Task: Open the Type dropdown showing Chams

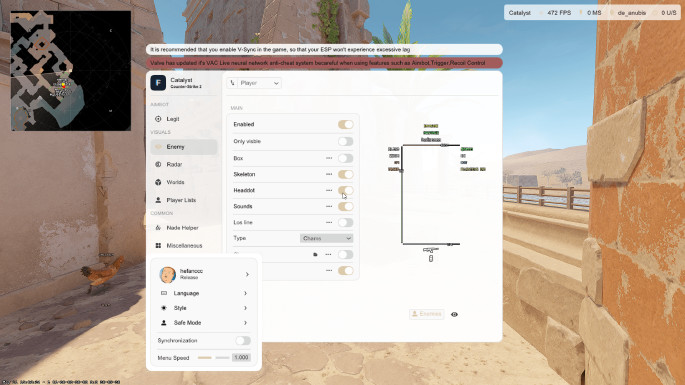Action: coord(326,238)
